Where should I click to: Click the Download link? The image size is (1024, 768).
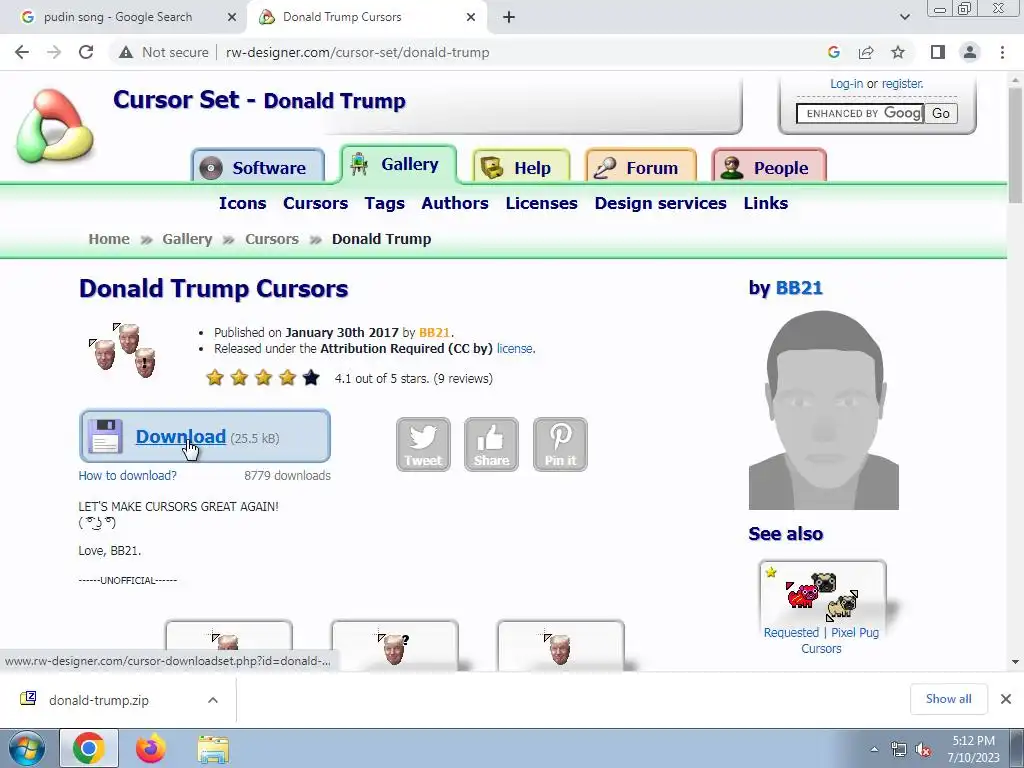point(181,436)
